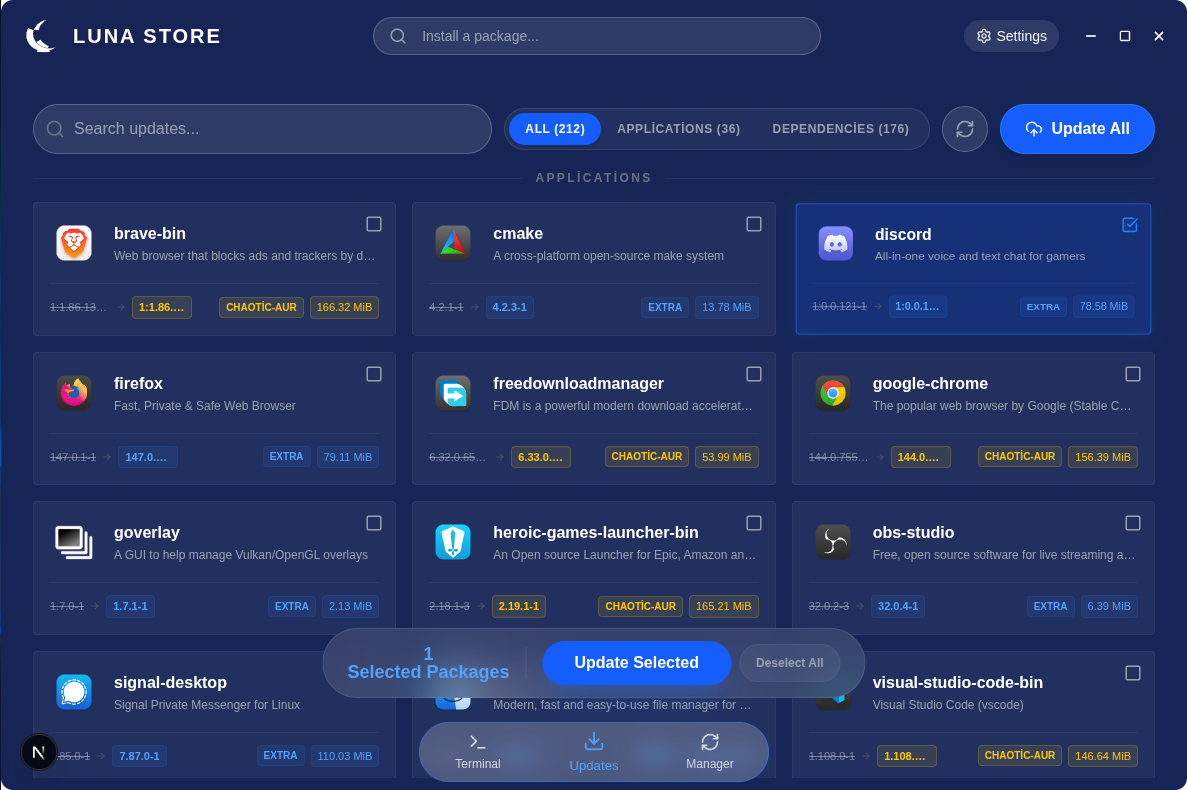This screenshot has width=1187, height=790.
Task: Click the cmake new version 4.2.3-1
Action: [509, 307]
